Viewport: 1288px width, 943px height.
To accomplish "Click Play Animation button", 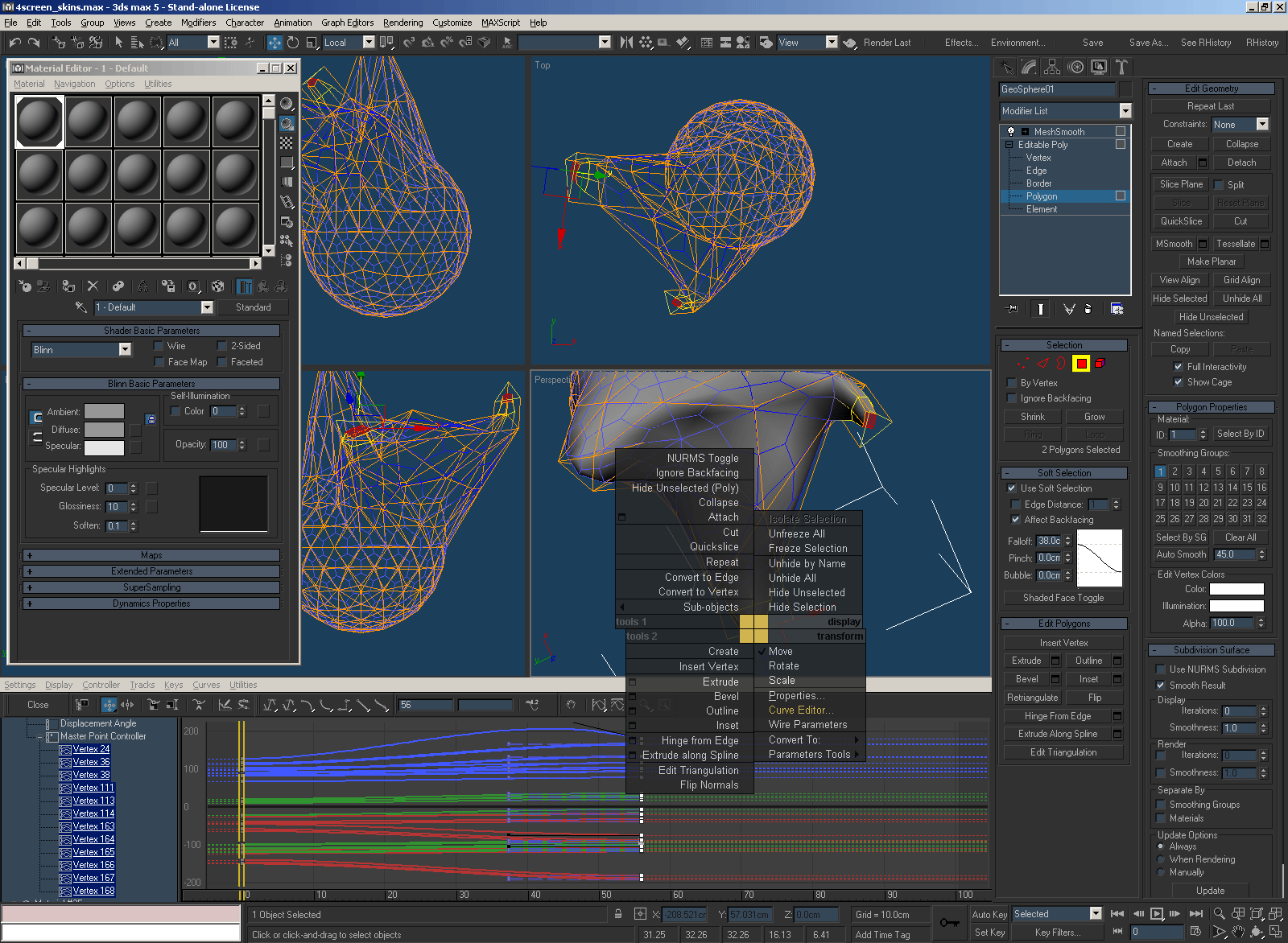I will 1157,914.
